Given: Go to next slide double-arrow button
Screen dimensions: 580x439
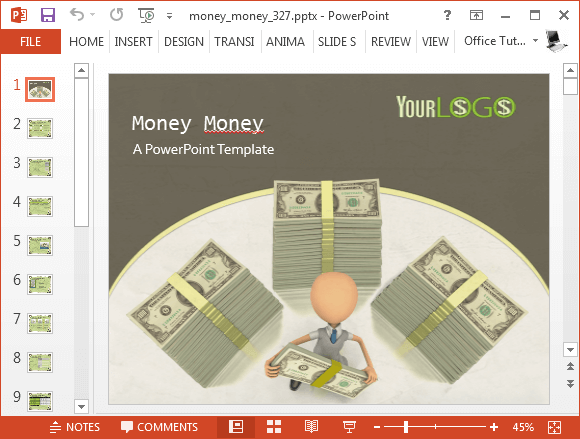Looking at the screenshot, I should coord(570,383).
